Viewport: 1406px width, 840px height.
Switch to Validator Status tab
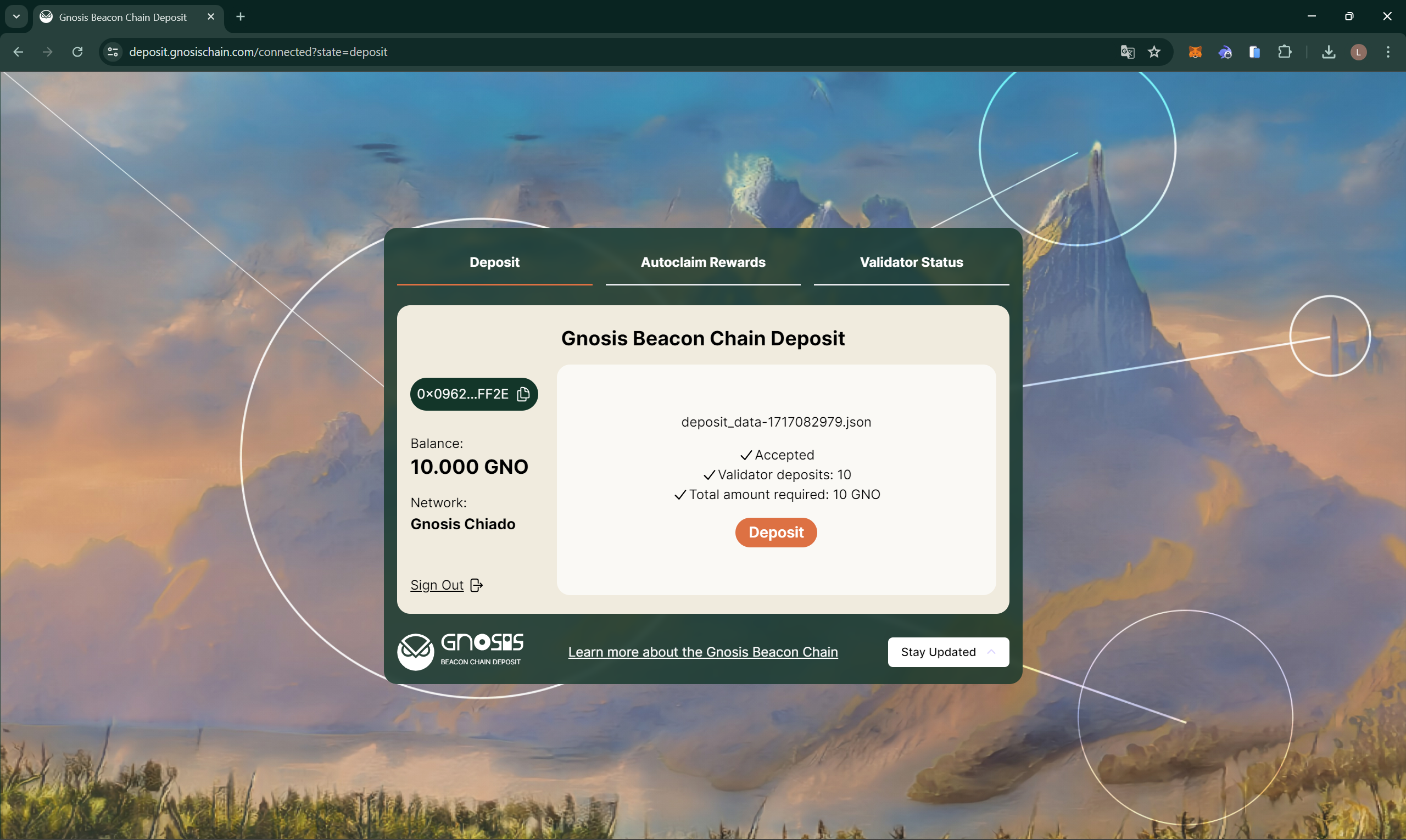coord(911,262)
